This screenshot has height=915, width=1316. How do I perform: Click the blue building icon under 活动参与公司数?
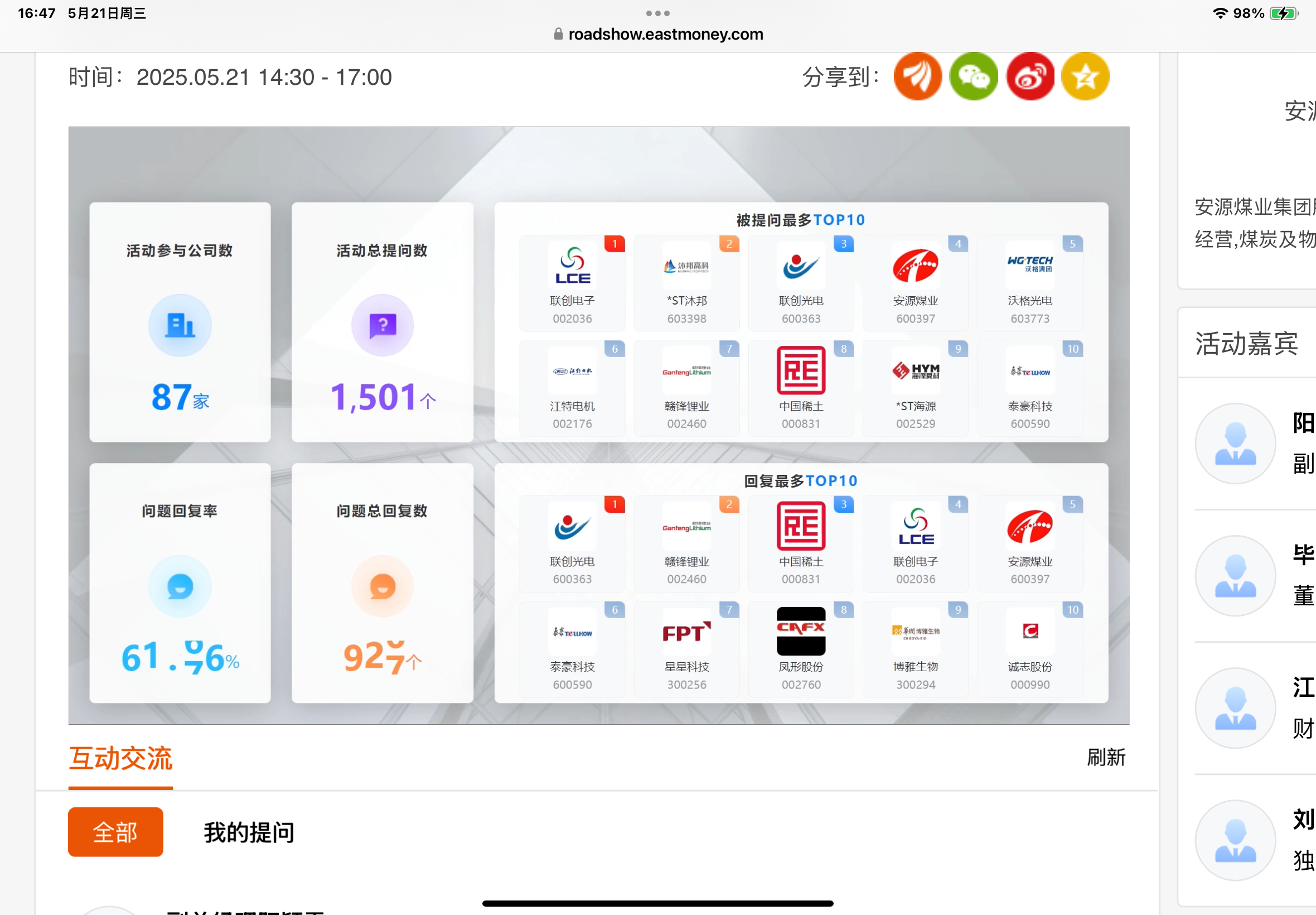pos(180,326)
